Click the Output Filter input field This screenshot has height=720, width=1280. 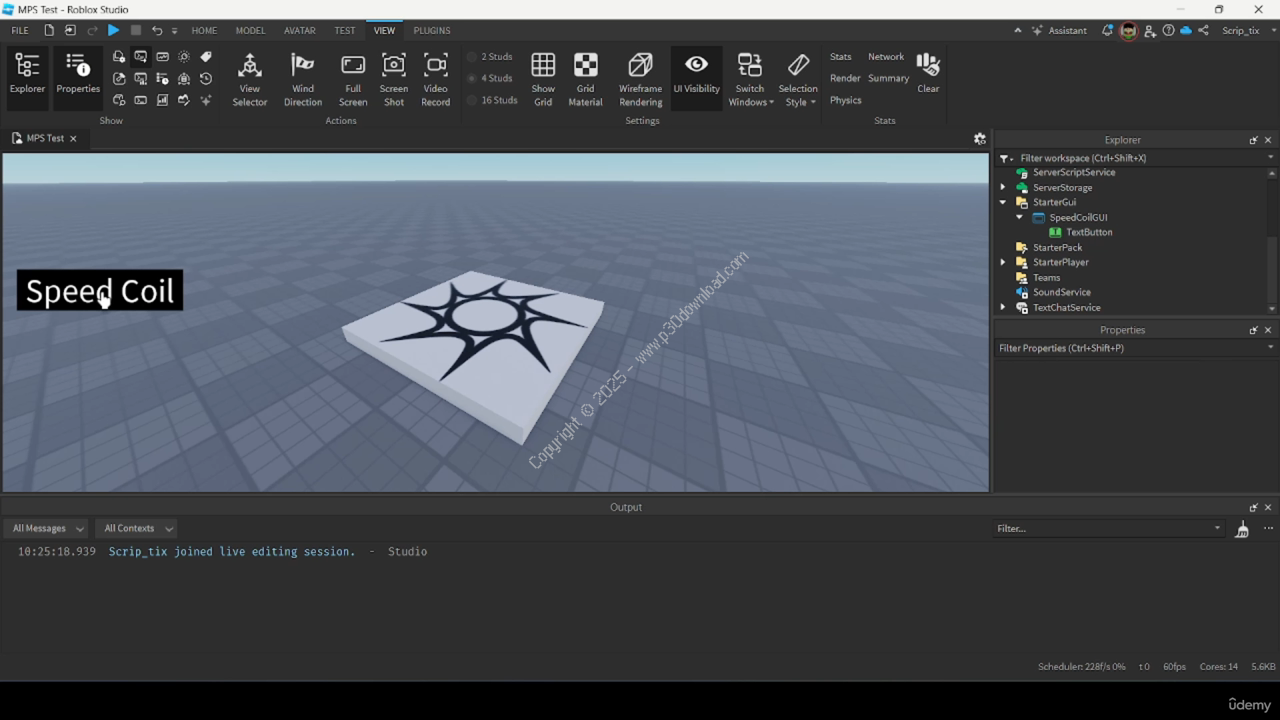(1108, 528)
